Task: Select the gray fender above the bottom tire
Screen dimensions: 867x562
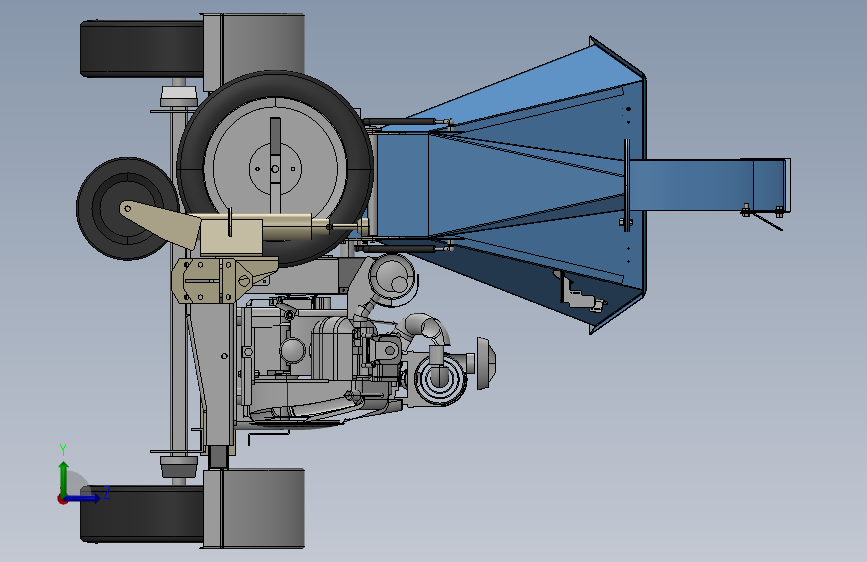Action: (x=254, y=509)
